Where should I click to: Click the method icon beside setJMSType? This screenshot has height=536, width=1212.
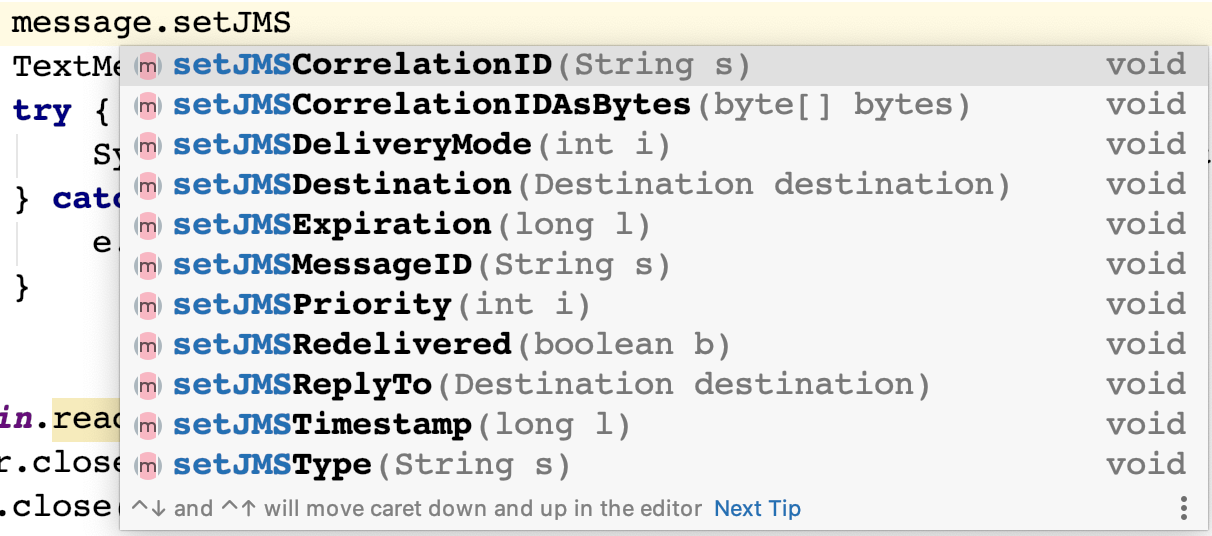pos(148,465)
